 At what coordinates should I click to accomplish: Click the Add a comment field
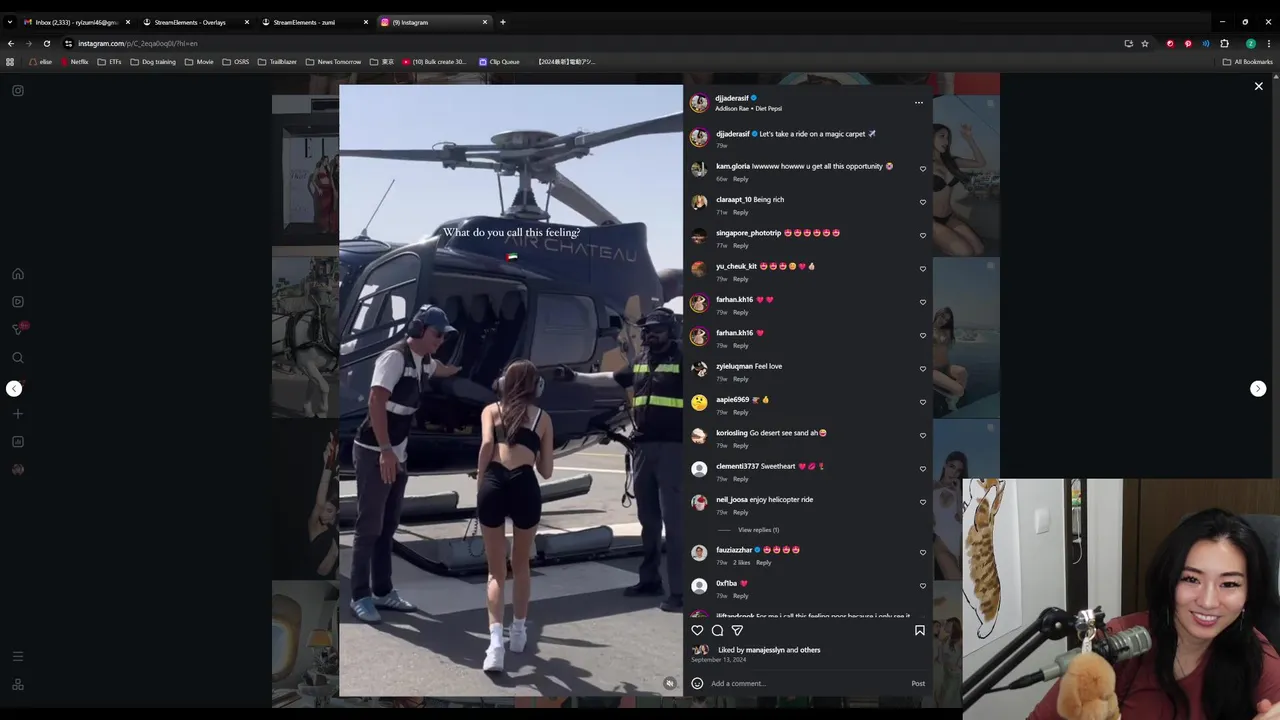click(808, 684)
